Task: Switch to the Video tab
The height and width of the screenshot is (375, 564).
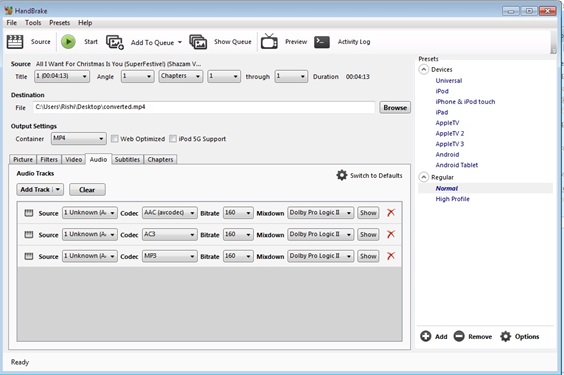Action: pos(73,159)
